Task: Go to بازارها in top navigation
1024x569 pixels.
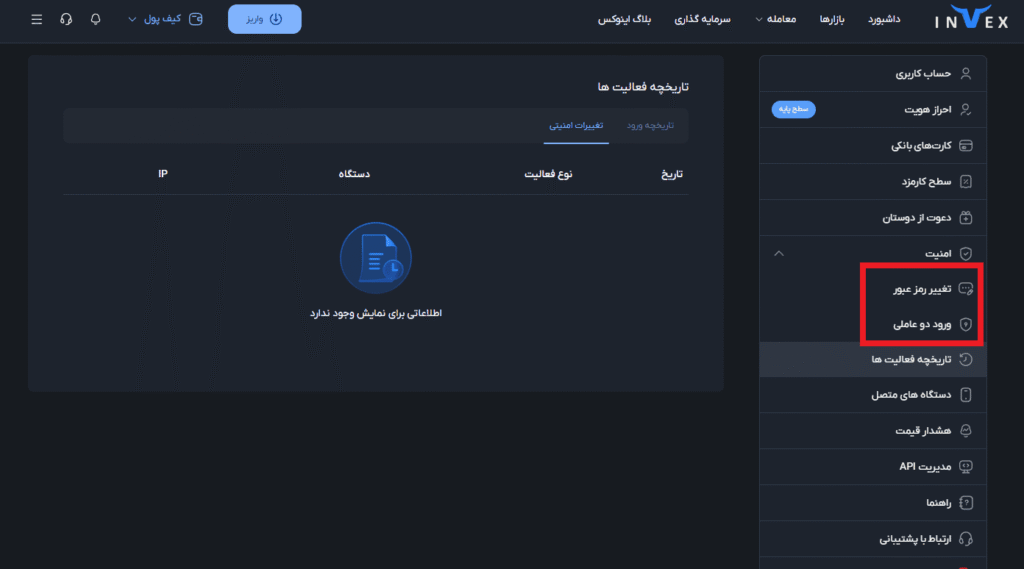Action: (832, 19)
